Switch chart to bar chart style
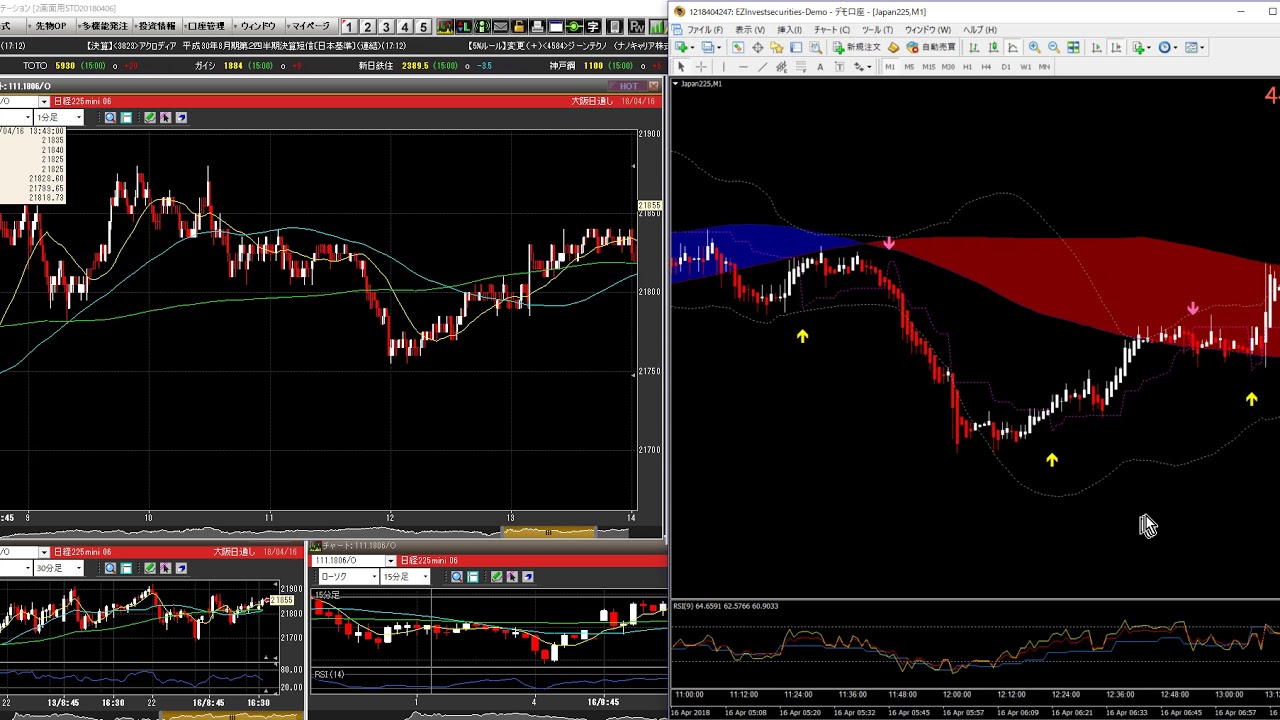This screenshot has width=1280, height=720. (x=974, y=47)
